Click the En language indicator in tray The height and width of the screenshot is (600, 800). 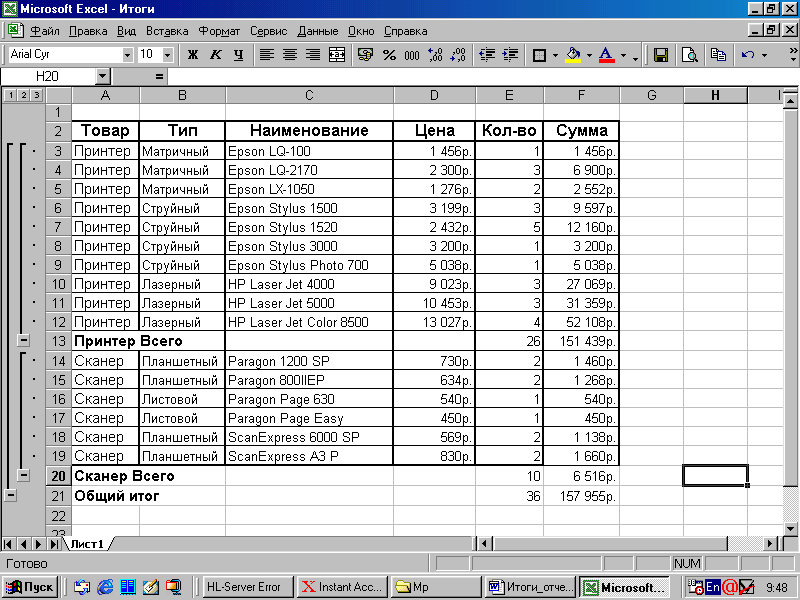(712, 587)
